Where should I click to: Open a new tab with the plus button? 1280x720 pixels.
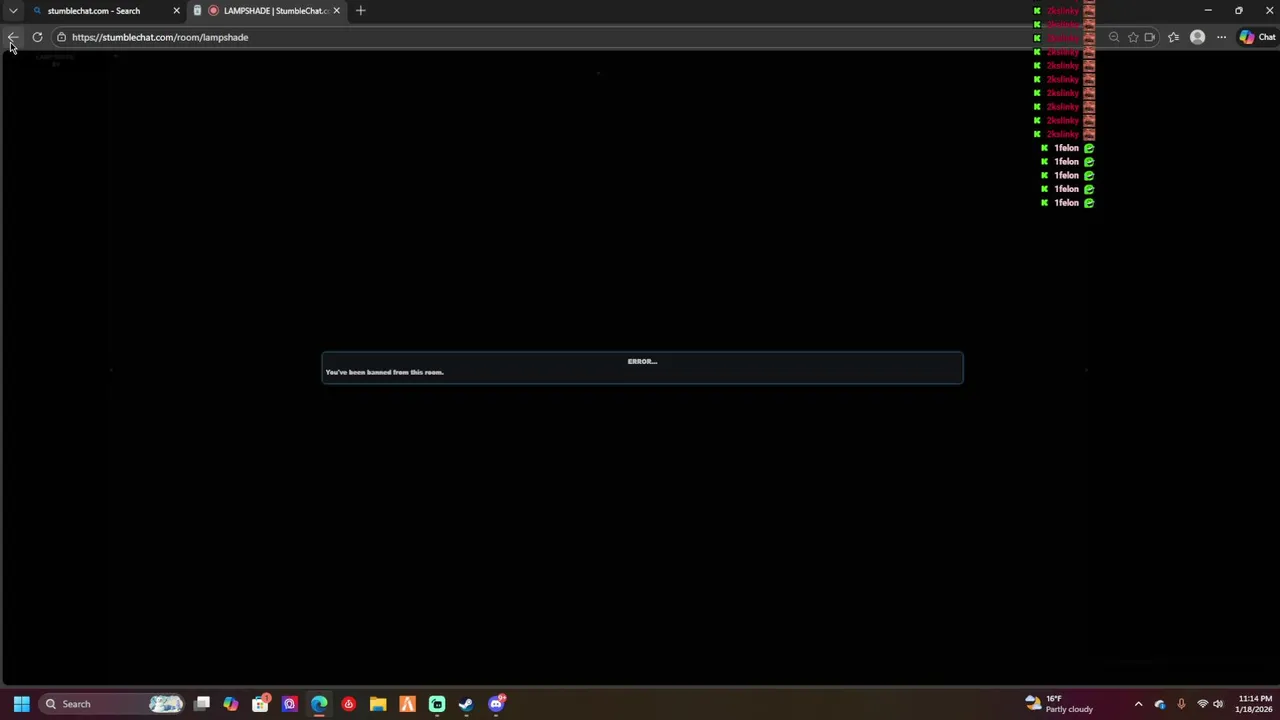pos(361,11)
